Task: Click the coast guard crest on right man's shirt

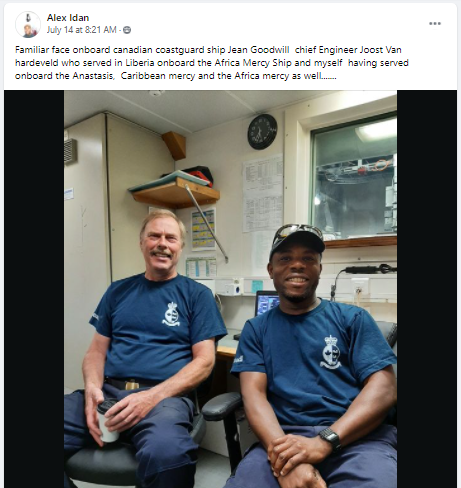Action: coord(330,352)
